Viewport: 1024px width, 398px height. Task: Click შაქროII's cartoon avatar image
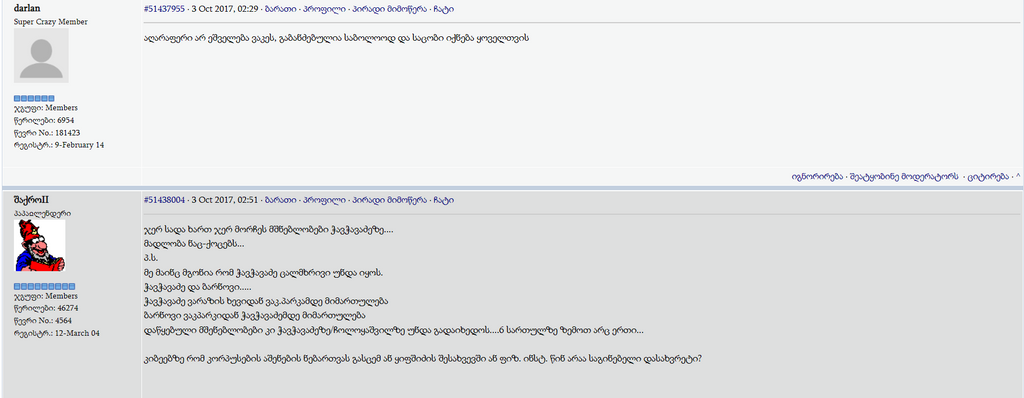[40, 246]
